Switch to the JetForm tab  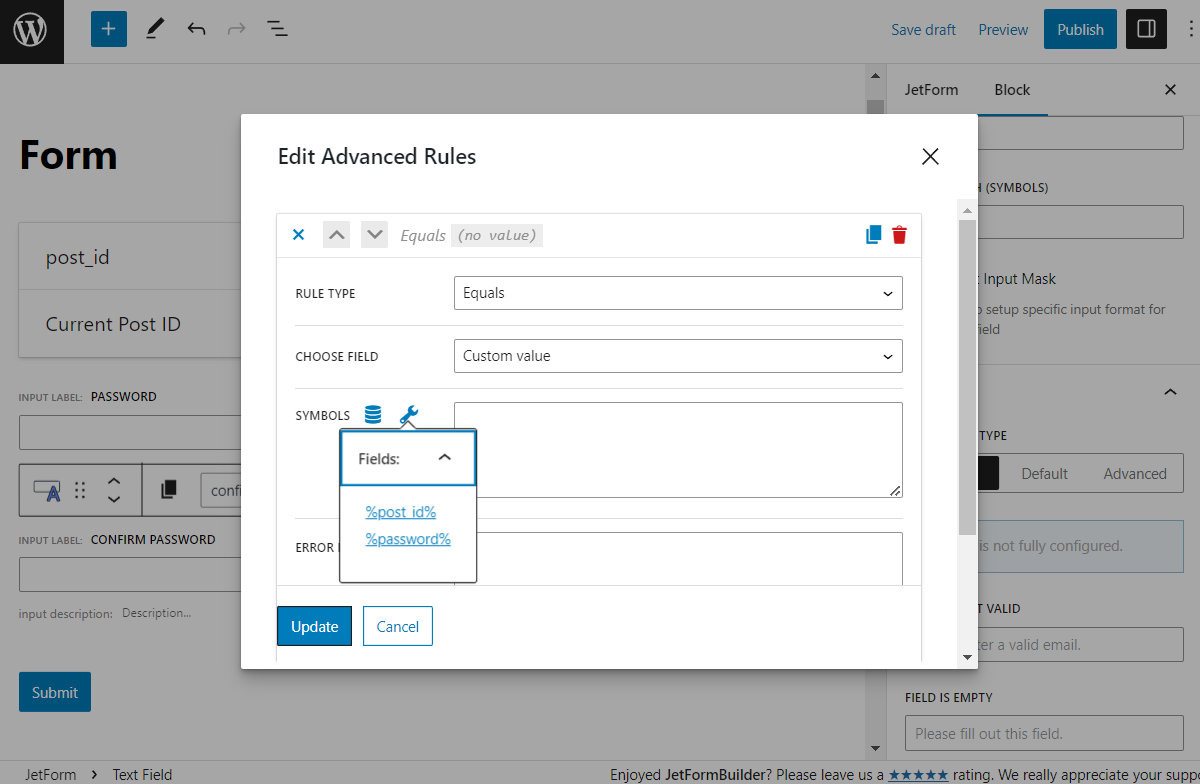pos(931,90)
